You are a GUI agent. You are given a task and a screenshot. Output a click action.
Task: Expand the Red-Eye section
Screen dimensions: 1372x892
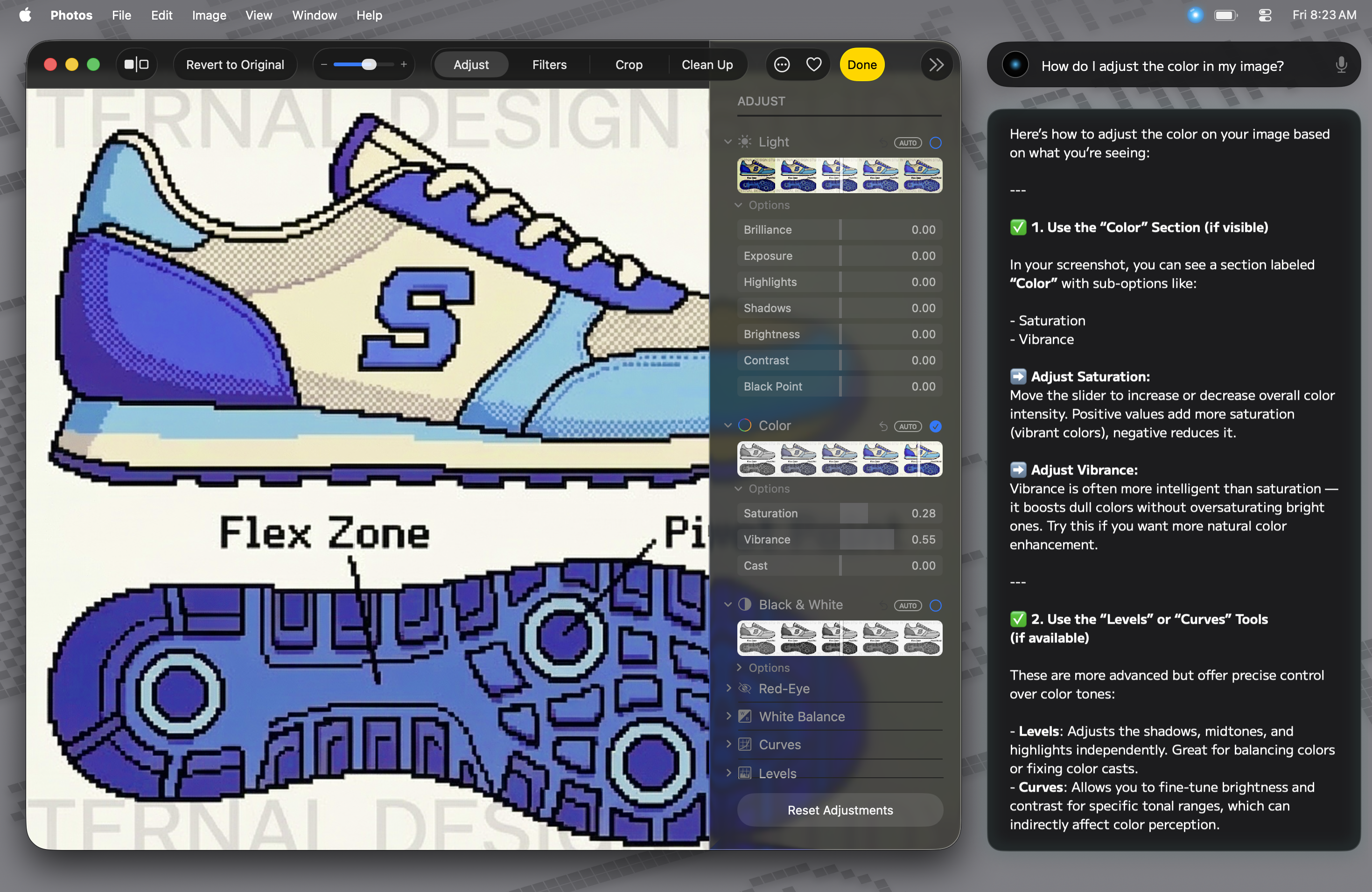pyautogui.click(x=728, y=688)
